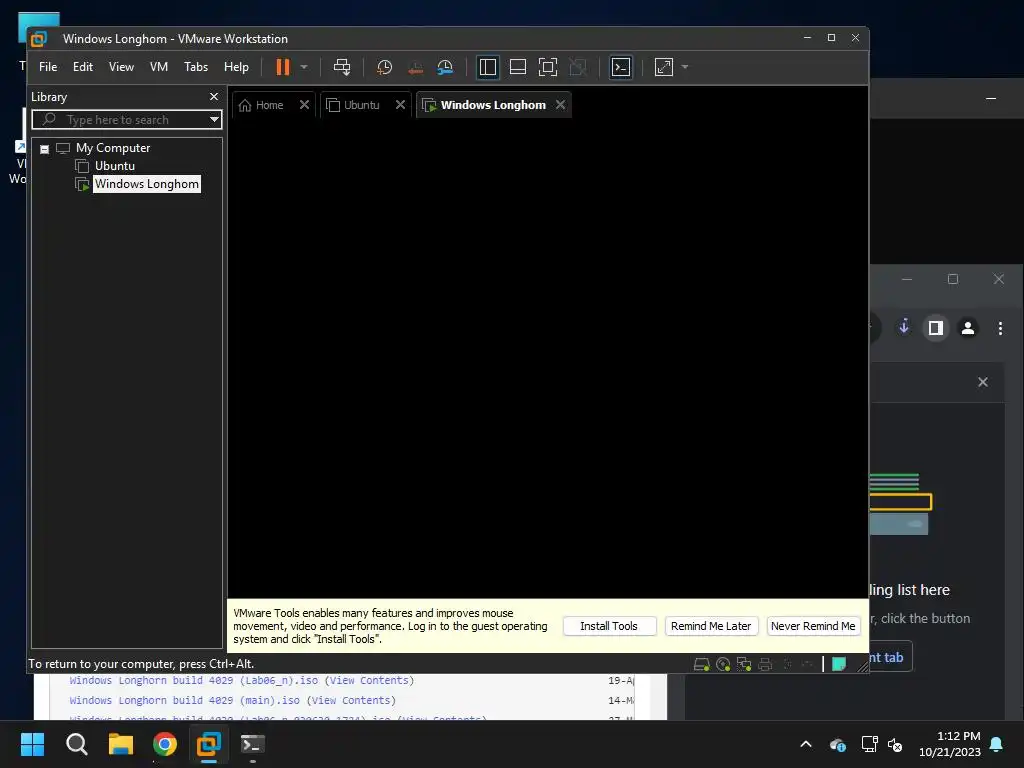
Task: Open the clock showing 1:12 PM
Action: coord(950,744)
